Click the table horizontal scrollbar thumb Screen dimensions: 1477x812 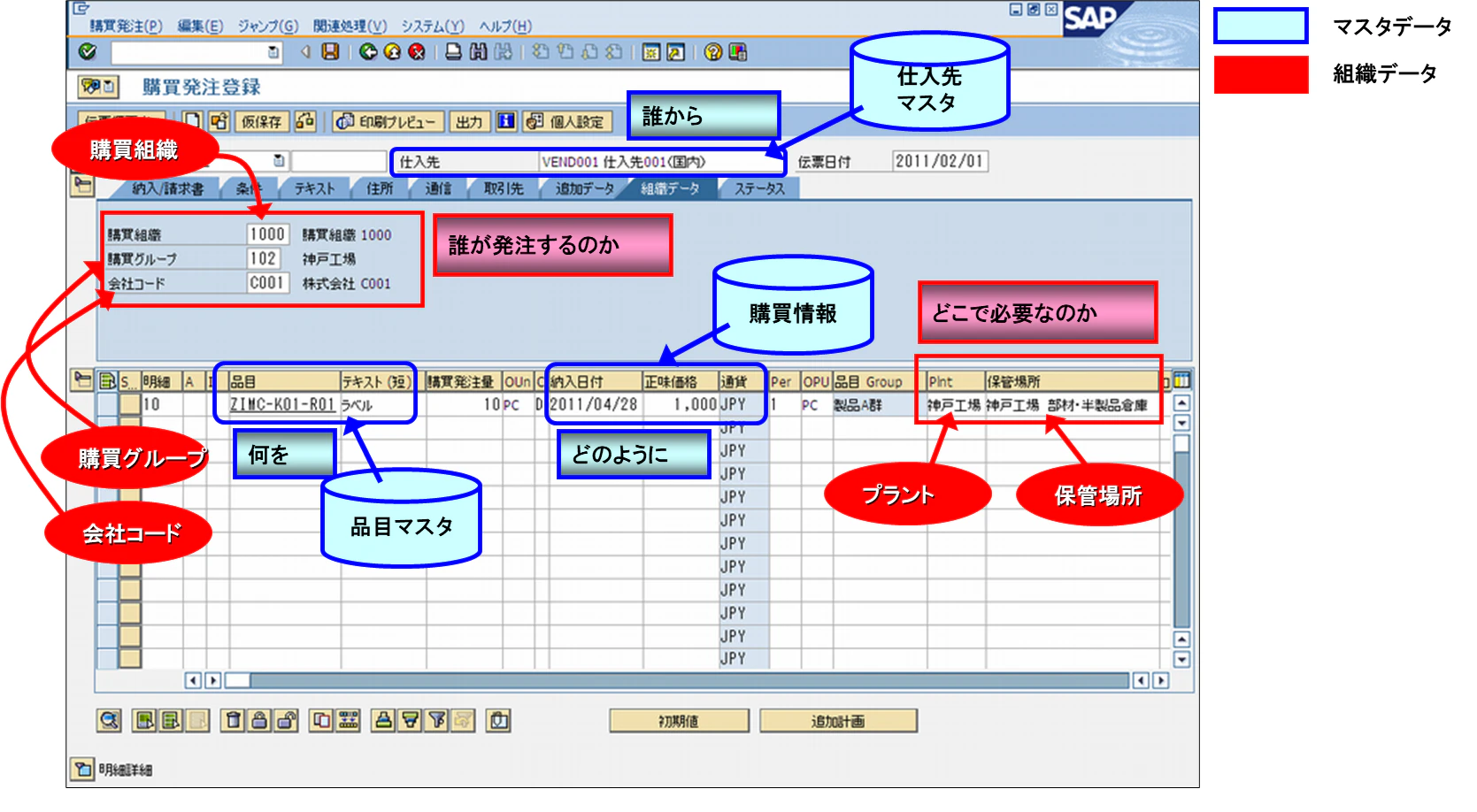click(x=237, y=680)
